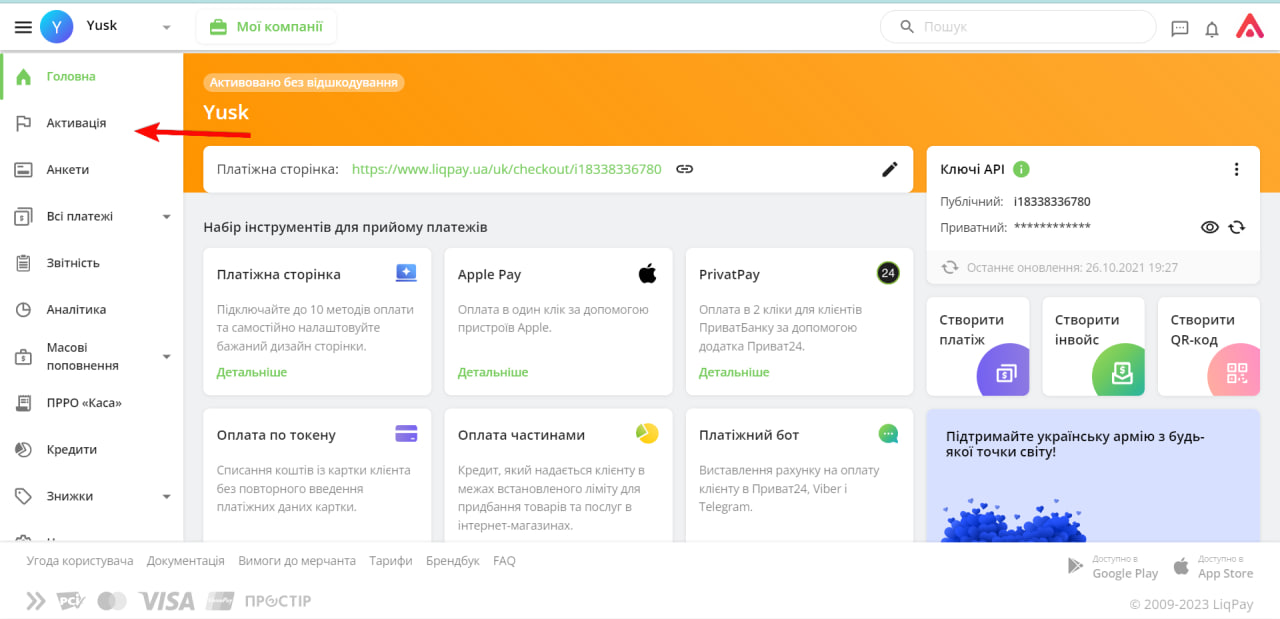Click Останнє оновлення timestamp text

[1072, 268]
